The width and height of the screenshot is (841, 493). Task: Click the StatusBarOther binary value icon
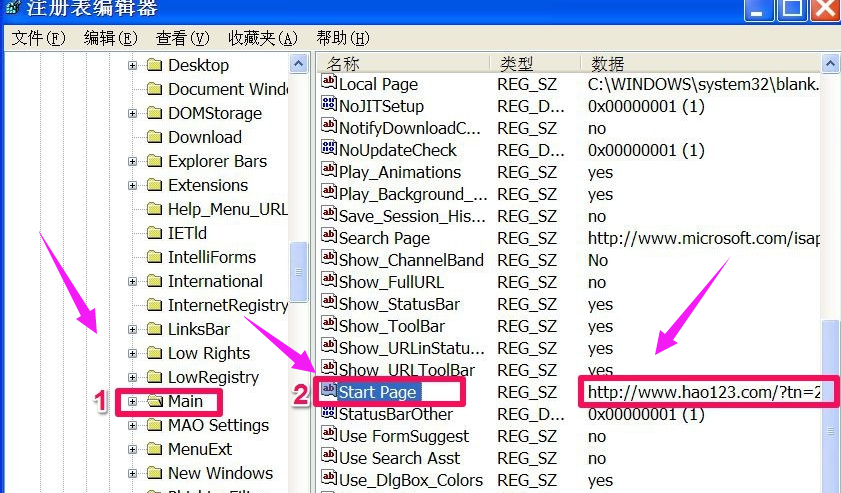tap(329, 414)
